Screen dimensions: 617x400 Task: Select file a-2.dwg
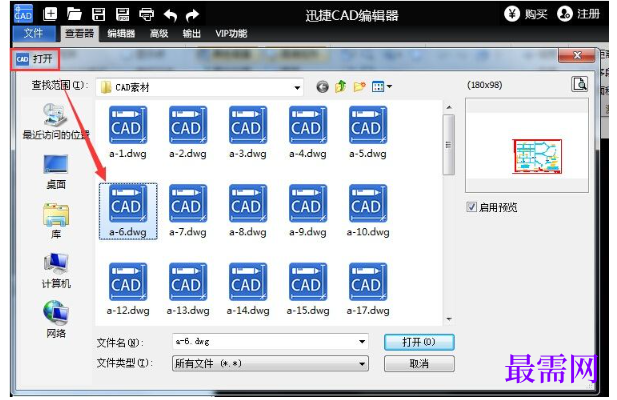188,133
